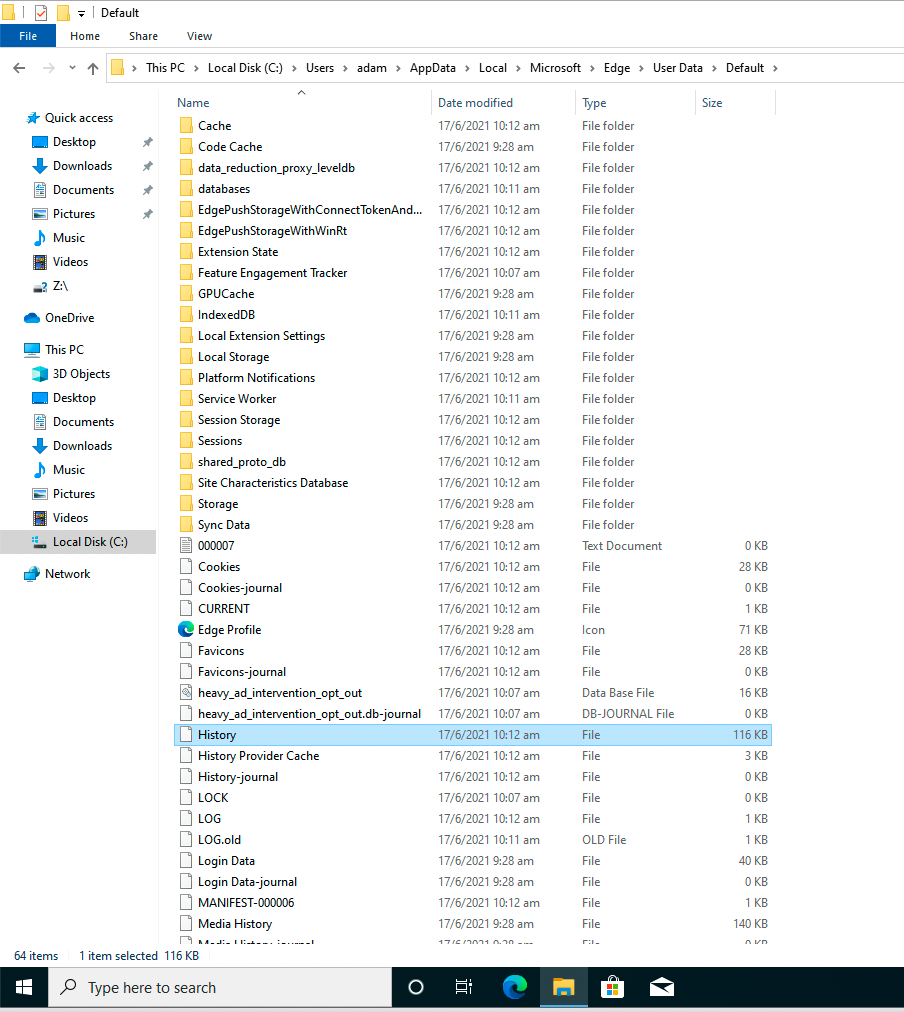The width and height of the screenshot is (904, 1012).
Task: Switch to the Share ribbon tab
Action: pyautogui.click(x=143, y=36)
